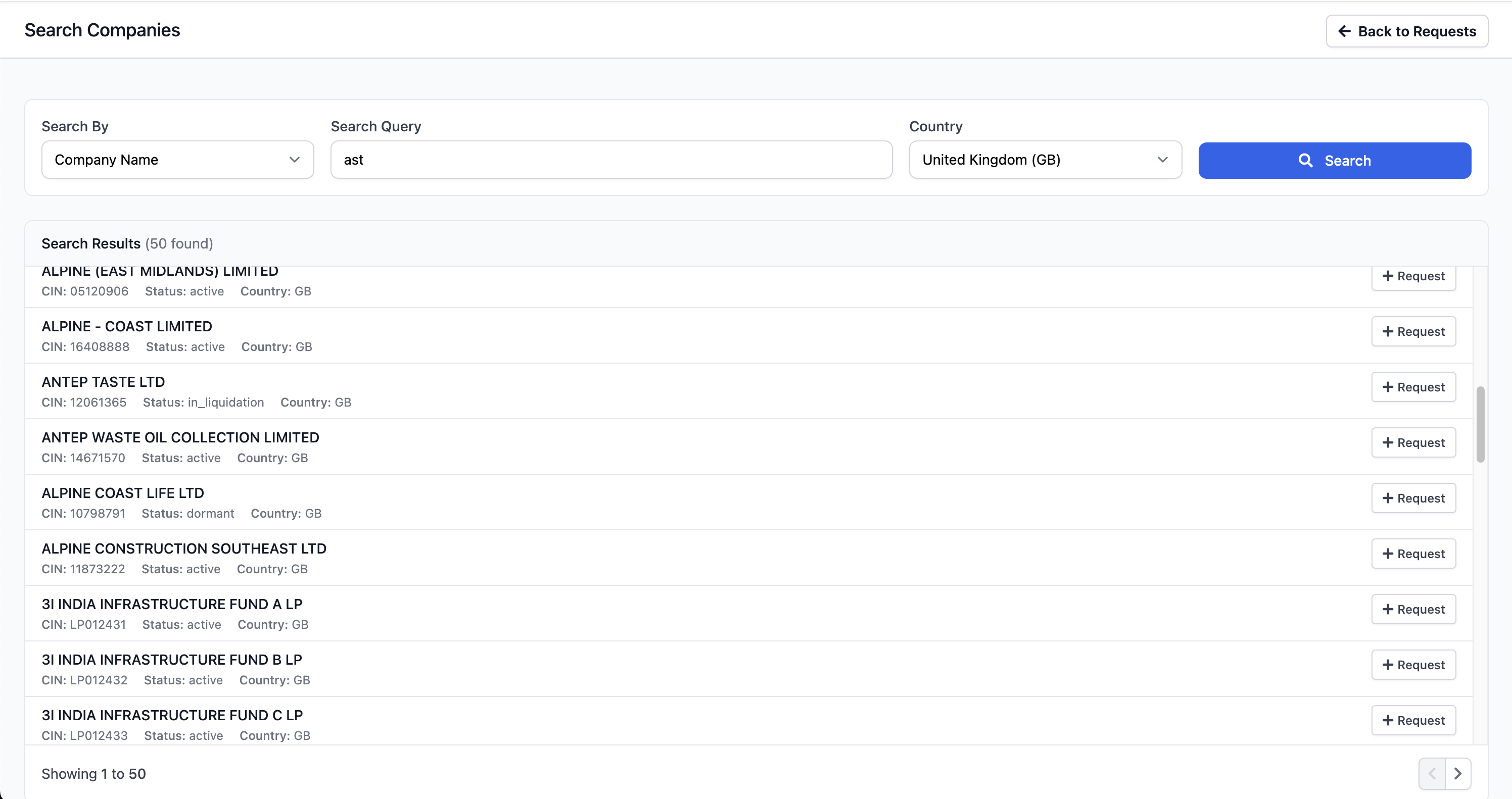Request ALPINE - COAST LIMITED company

1413,331
